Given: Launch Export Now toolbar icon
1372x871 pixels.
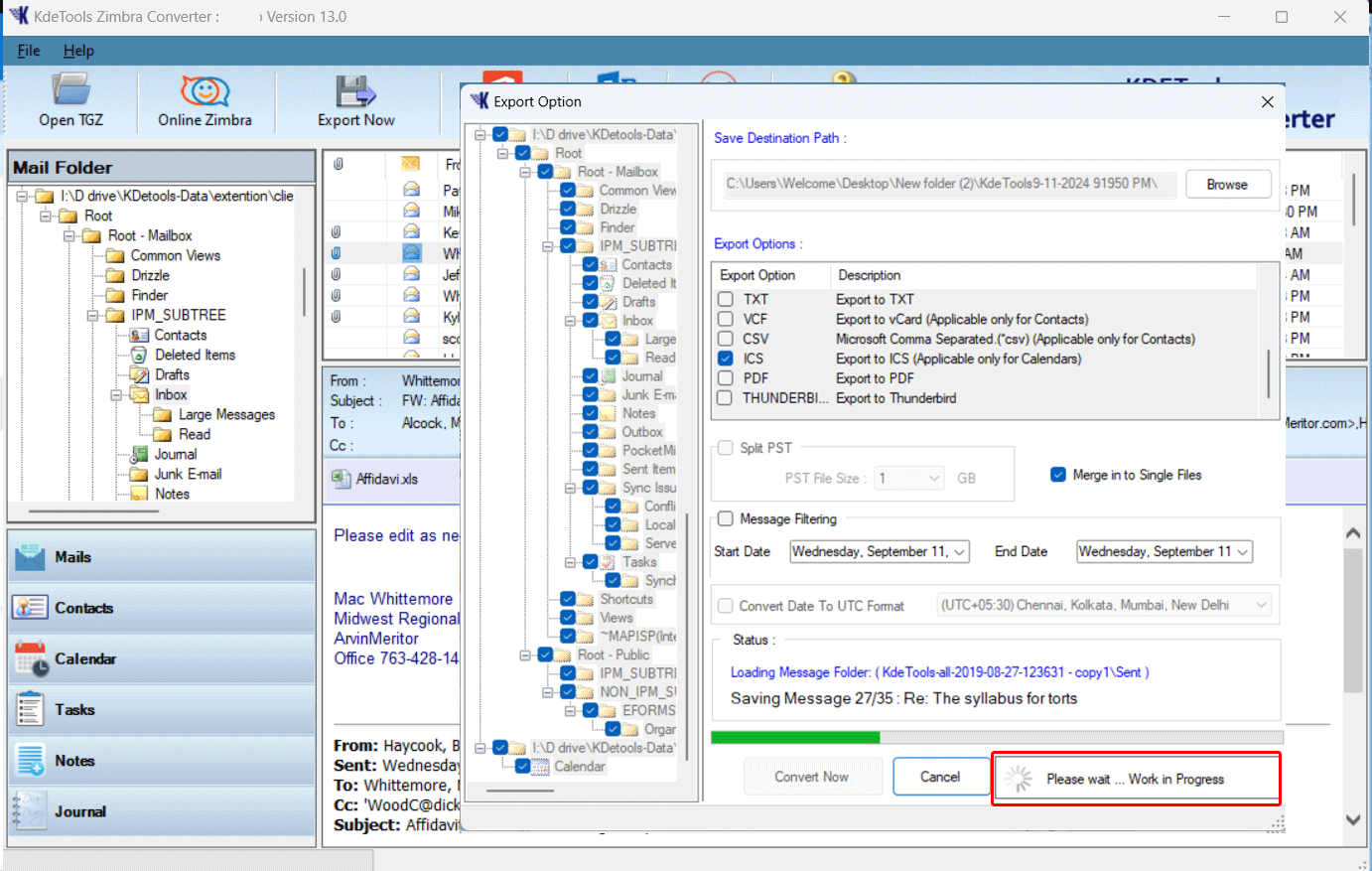Looking at the screenshot, I should click(355, 101).
